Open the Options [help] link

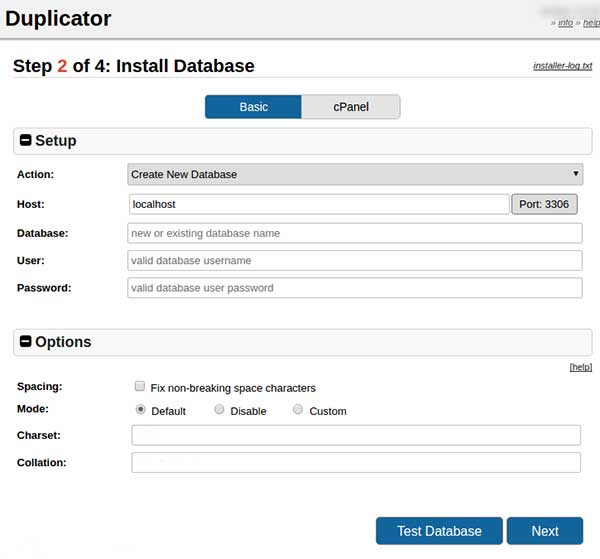pyautogui.click(x=580, y=367)
